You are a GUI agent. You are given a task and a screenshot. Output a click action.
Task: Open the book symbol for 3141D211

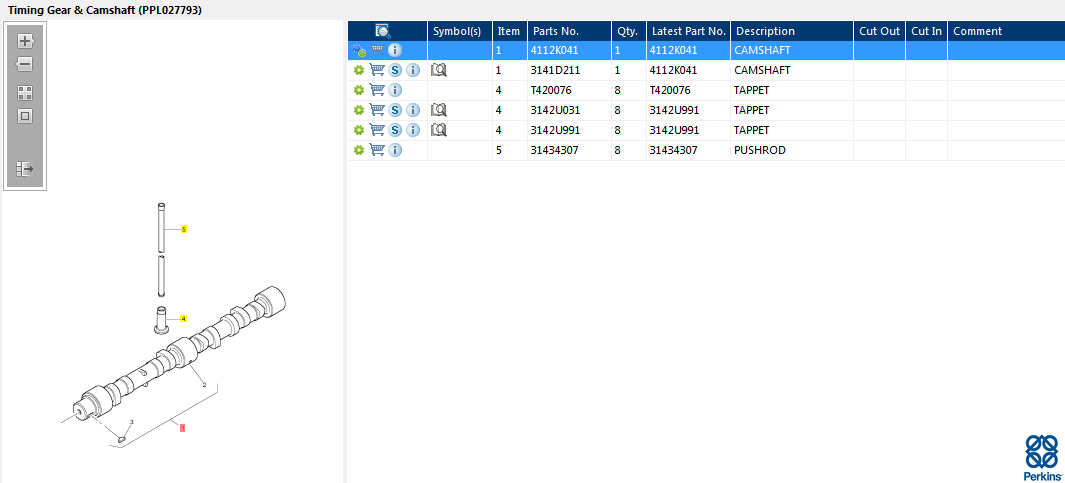click(x=439, y=70)
